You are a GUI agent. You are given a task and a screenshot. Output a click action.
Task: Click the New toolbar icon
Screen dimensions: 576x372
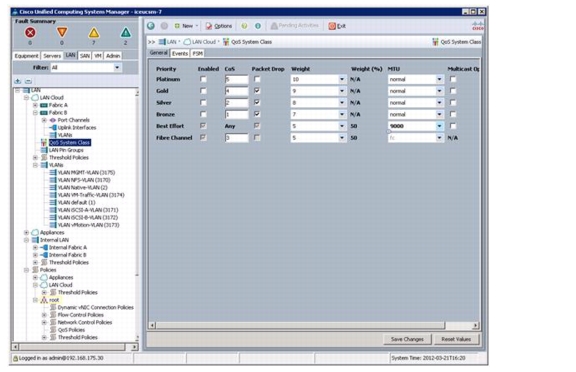(x=177, y=26)
